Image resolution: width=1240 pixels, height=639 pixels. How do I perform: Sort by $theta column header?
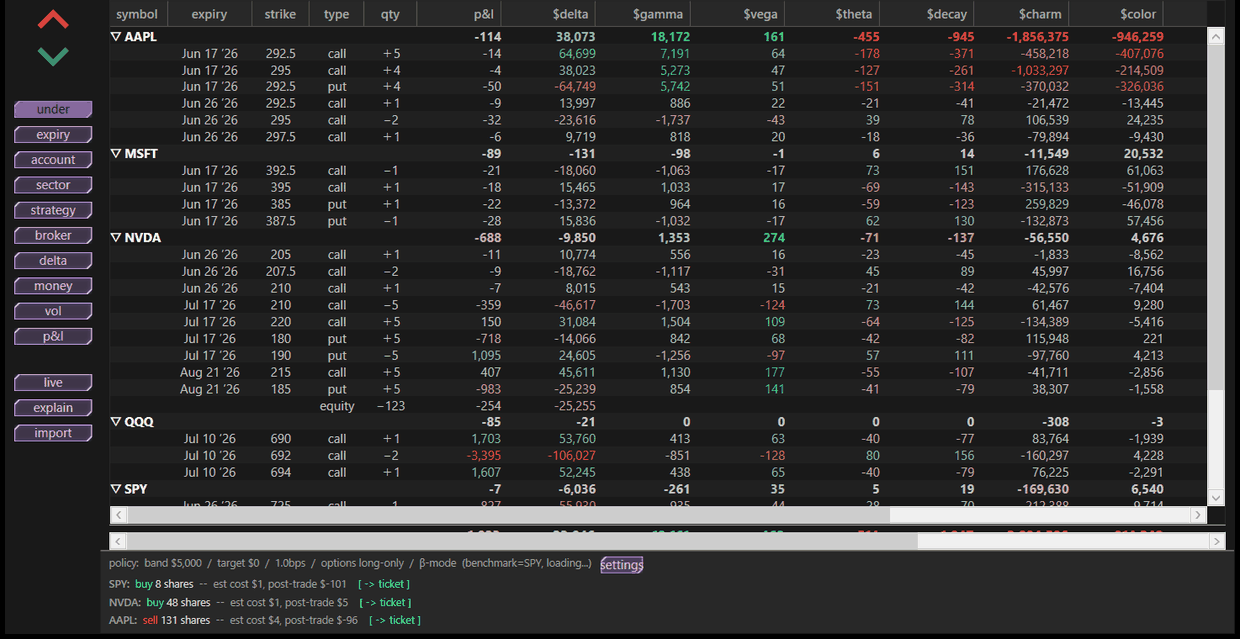(x=833, y=14)
